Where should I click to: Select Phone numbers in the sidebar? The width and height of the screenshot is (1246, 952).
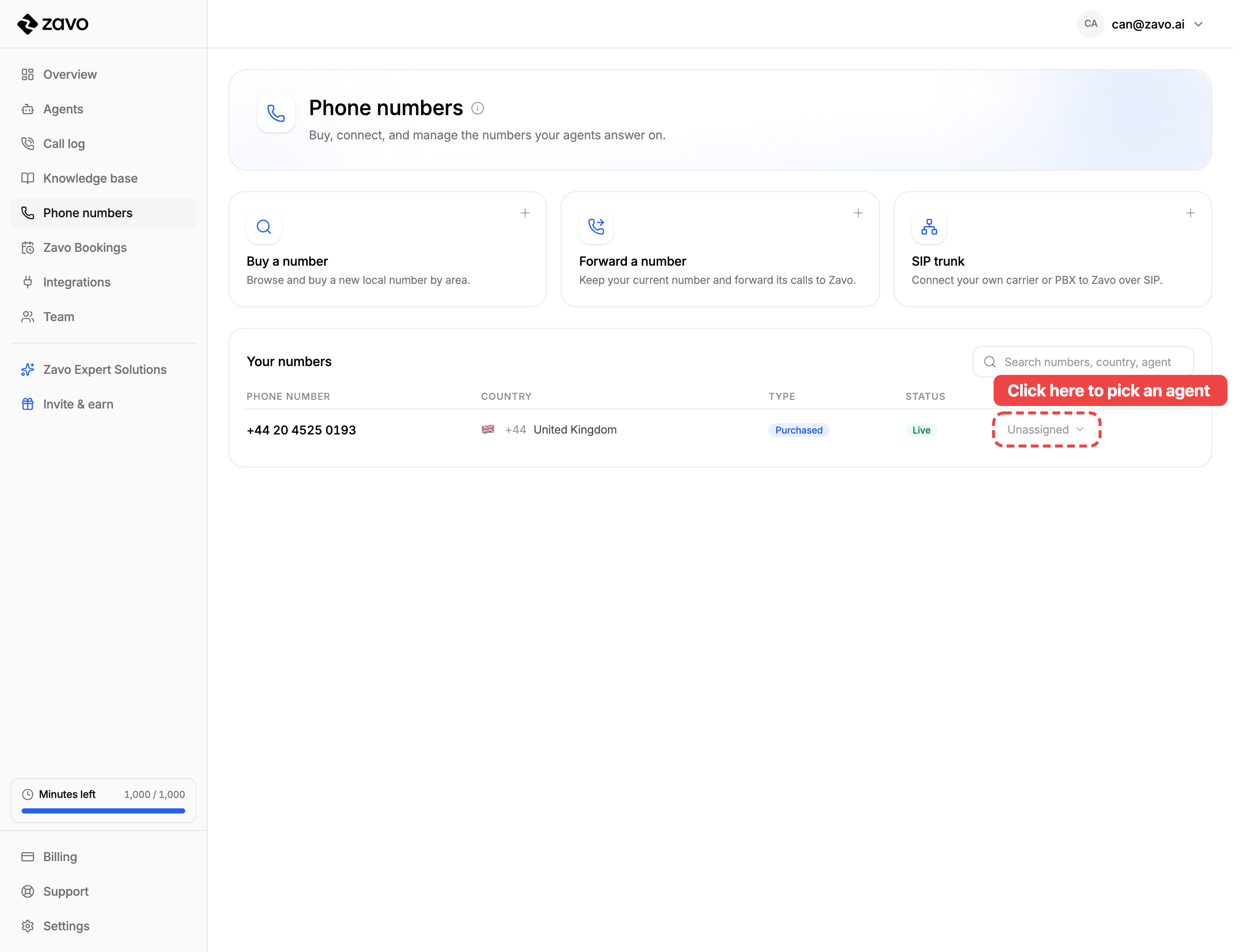coord(104,213)
